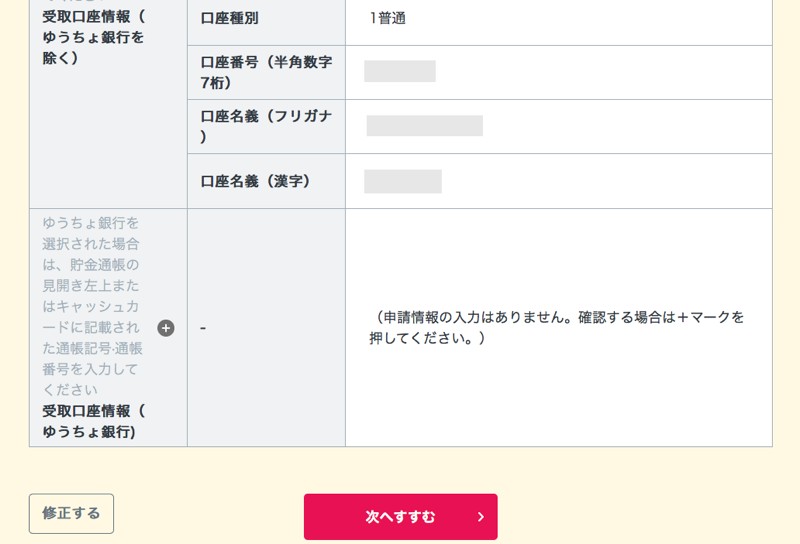Select the masked 口座名義 フリガナ value
The width and height of the screenshot is (800, 544).
424,126
